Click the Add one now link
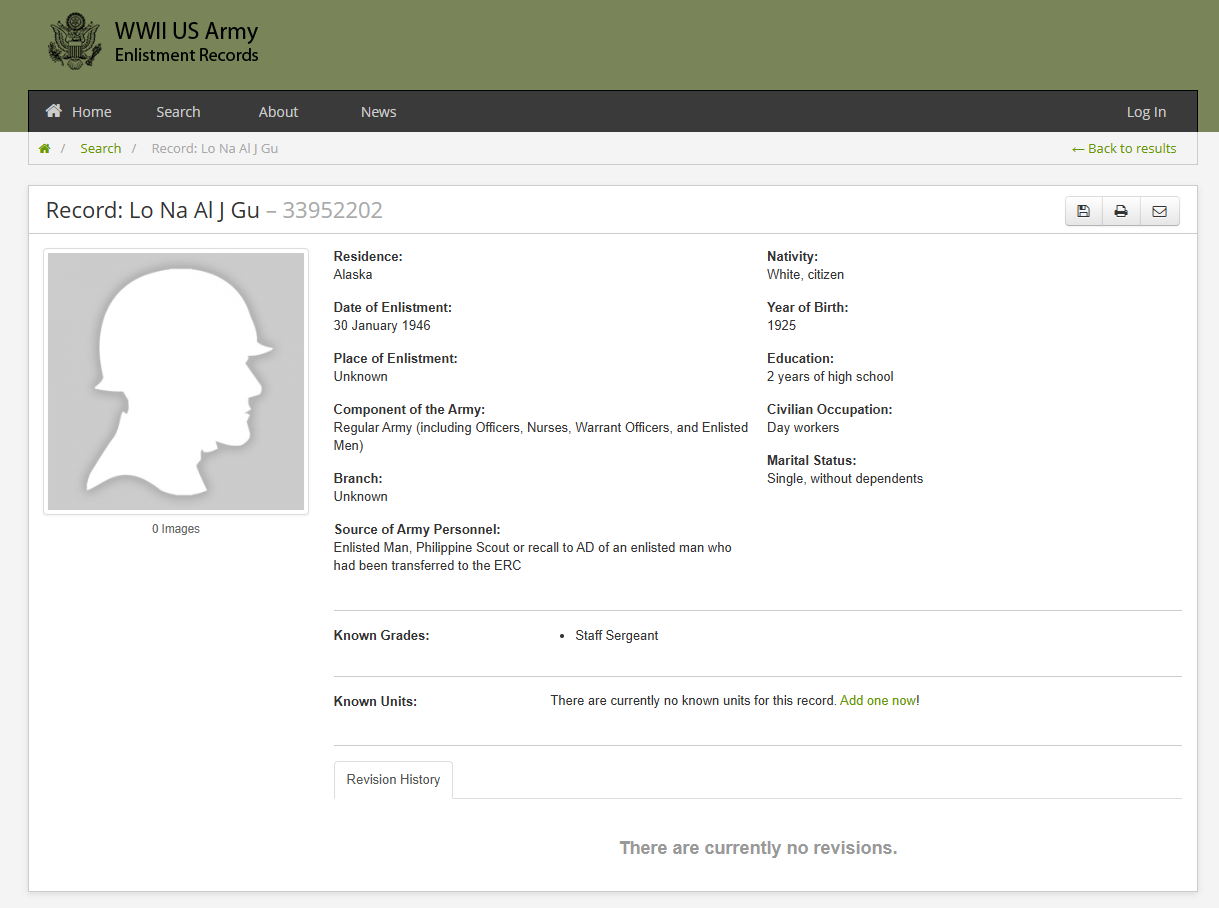 [877, 701]
